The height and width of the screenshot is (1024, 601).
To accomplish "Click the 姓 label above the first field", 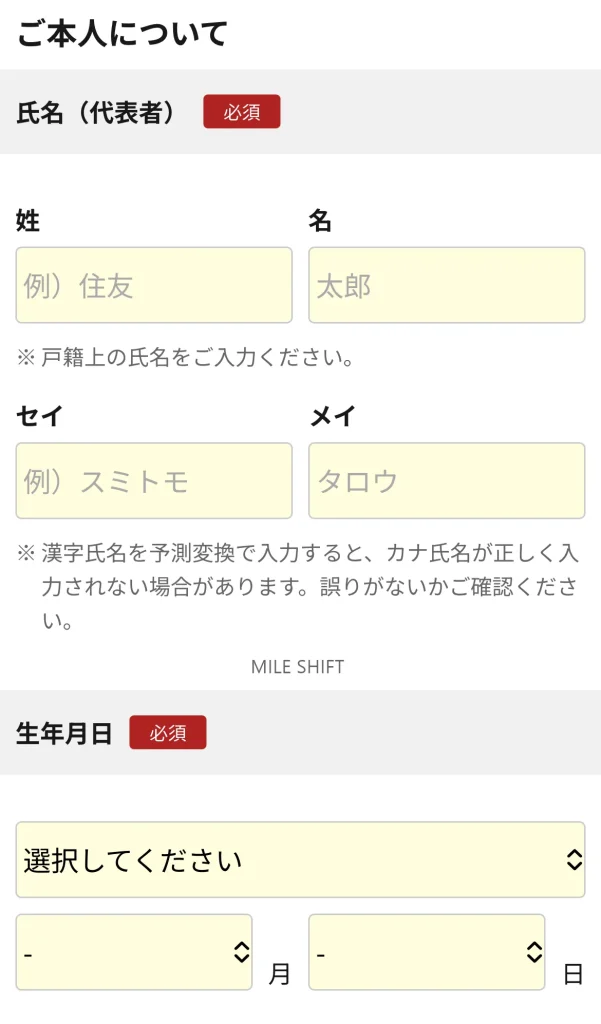I will pos(28,221).
